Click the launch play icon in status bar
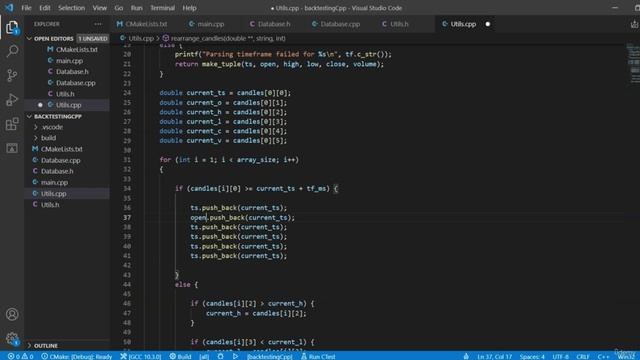 coord(236,356)
